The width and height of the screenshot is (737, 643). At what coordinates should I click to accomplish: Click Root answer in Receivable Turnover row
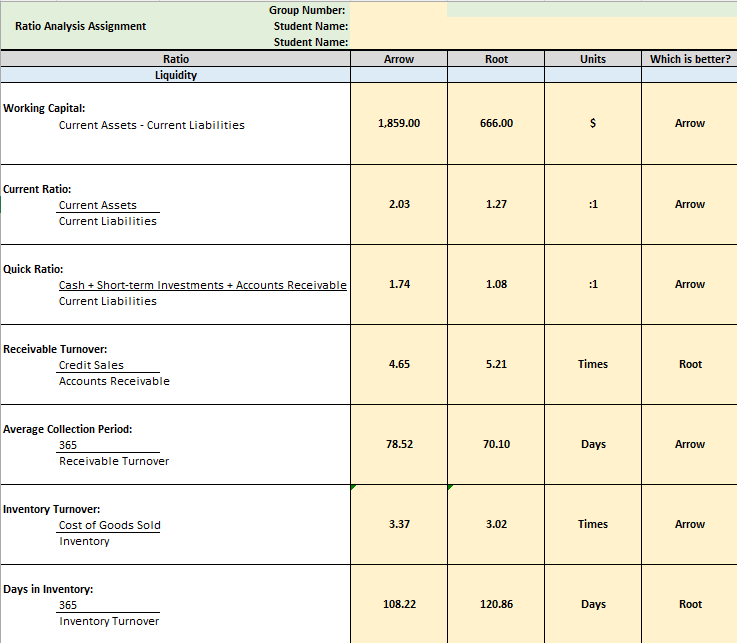pos(690,364)
